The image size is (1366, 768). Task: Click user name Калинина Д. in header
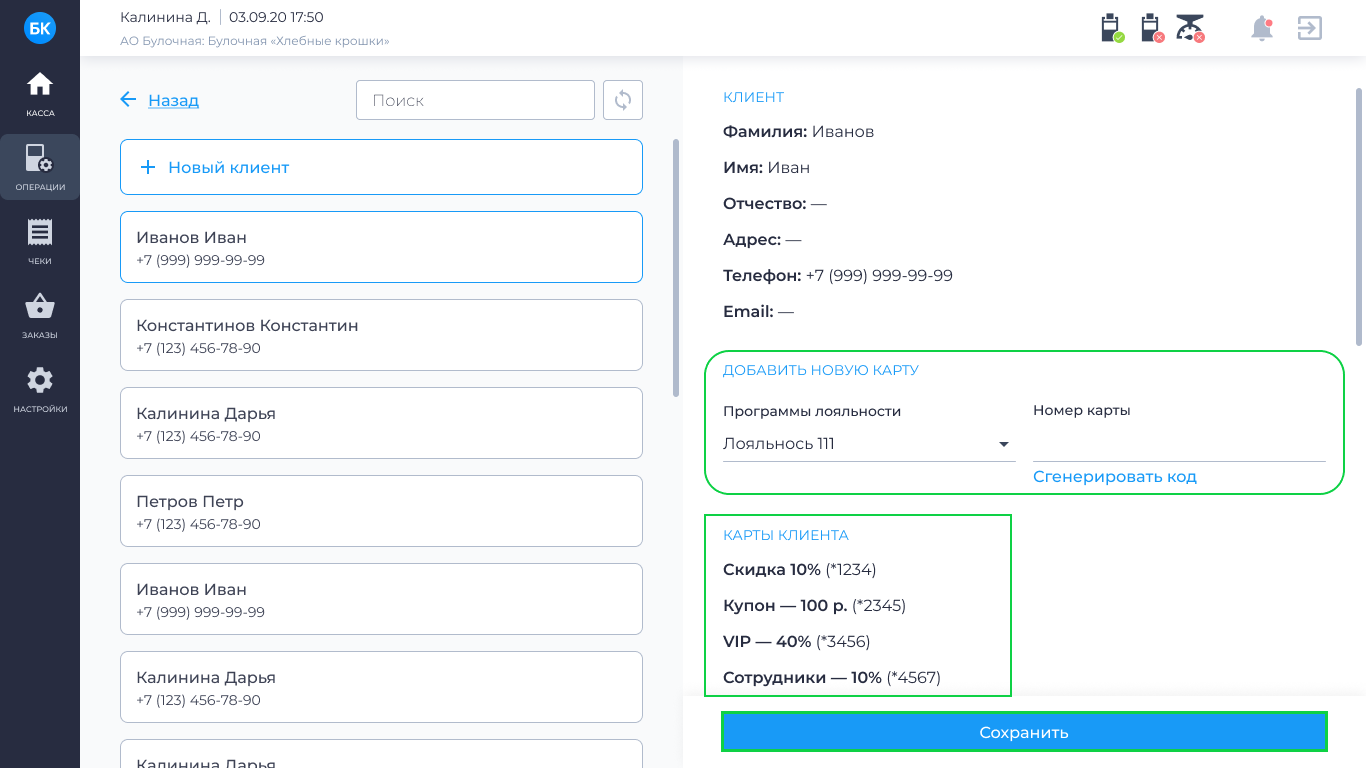coord(165,17)
